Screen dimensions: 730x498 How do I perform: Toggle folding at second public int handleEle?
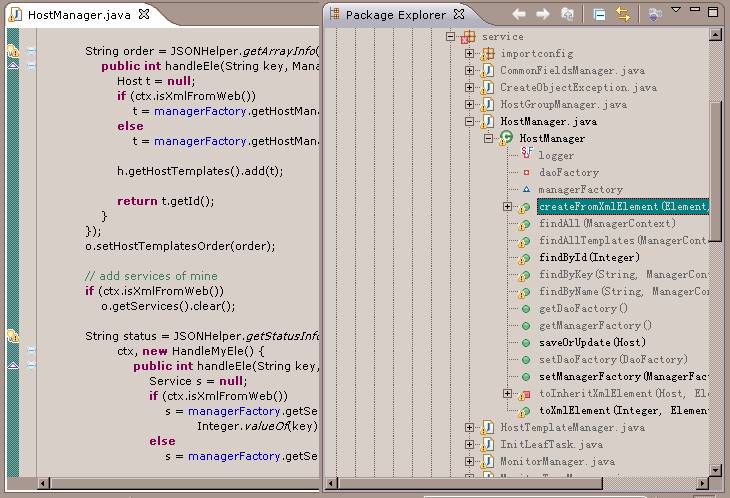[x=31, y=365]
